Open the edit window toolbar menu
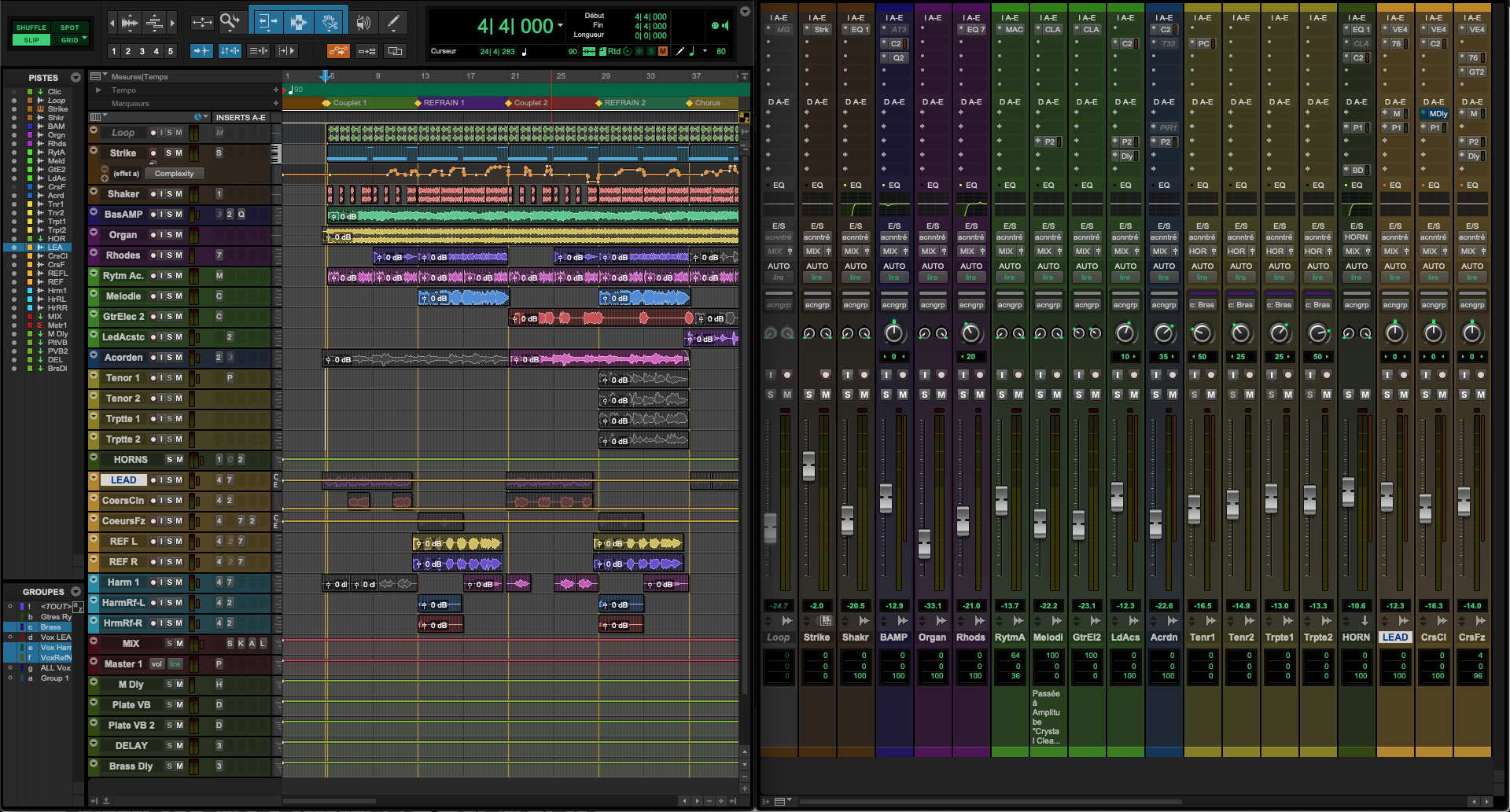The width and height of the screenshot is (1510, 812). pyautogui.click(x=745, y=11)
